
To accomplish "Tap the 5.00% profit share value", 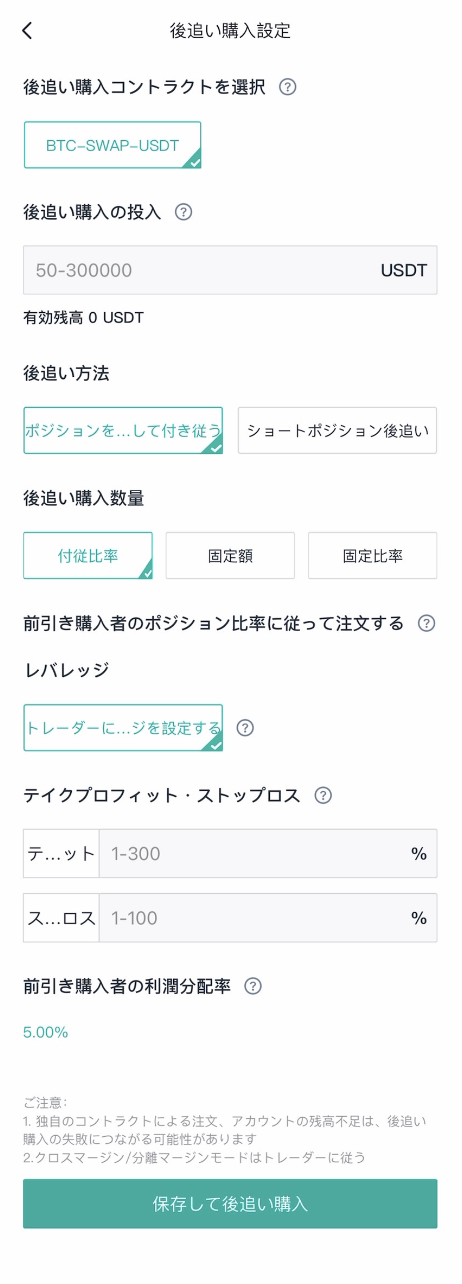I will (x=46, y=1033).
